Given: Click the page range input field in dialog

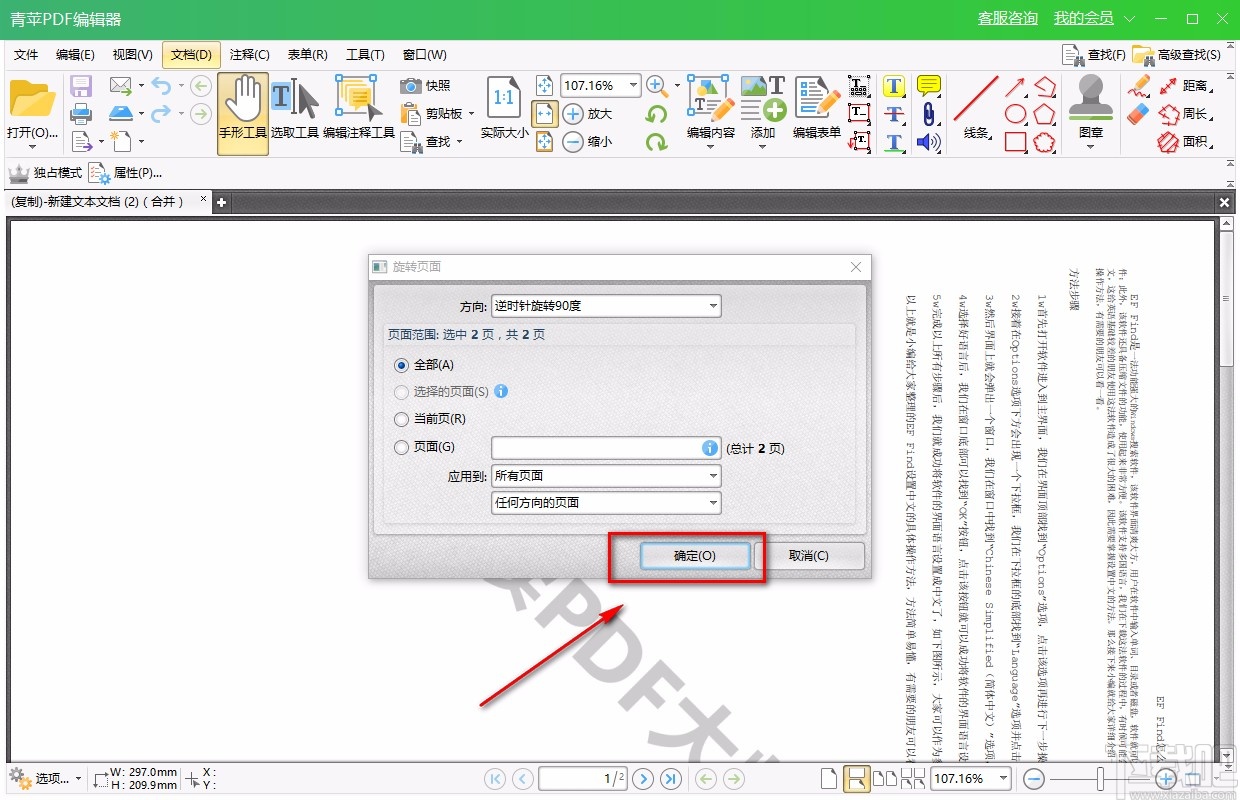Looking at the screenshot, I should (606, 448).
